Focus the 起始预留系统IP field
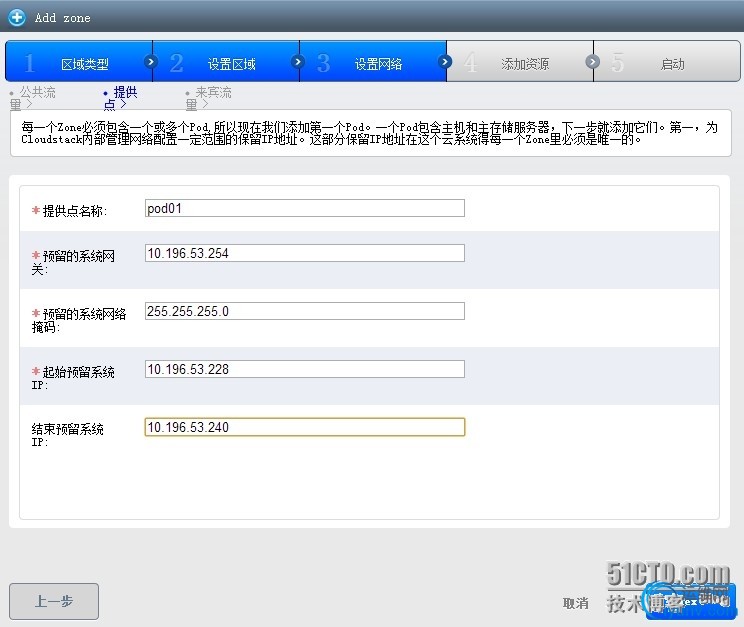Viewport: 744px width, 627px height. click(x=305, y=369)
